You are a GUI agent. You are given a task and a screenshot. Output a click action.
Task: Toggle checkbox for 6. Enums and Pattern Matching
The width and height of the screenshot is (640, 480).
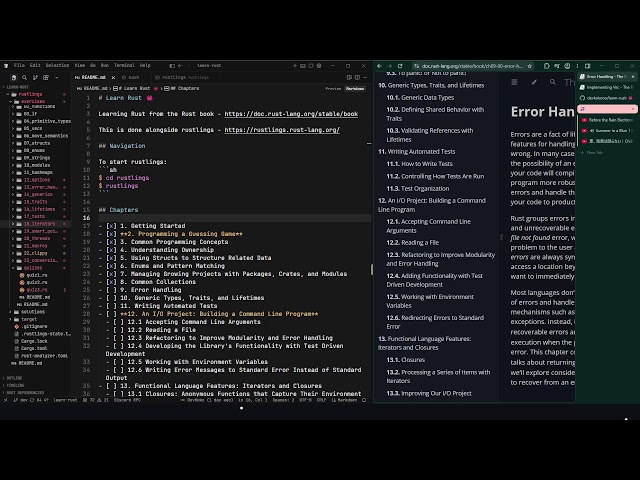pyautogui.click(x=111, y=266)
